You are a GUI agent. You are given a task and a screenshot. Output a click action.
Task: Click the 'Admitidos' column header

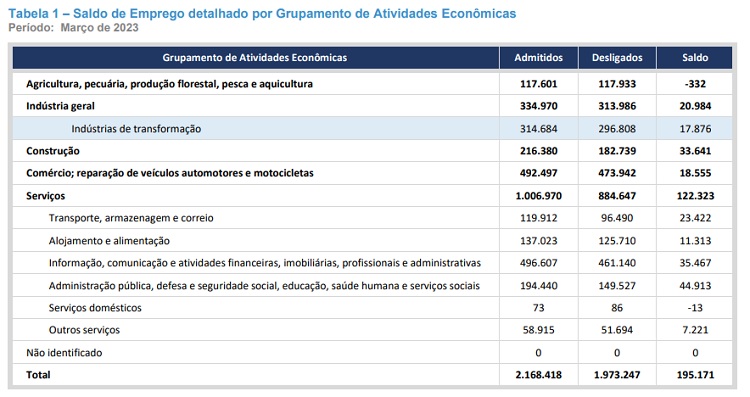[x=539, y=58]
